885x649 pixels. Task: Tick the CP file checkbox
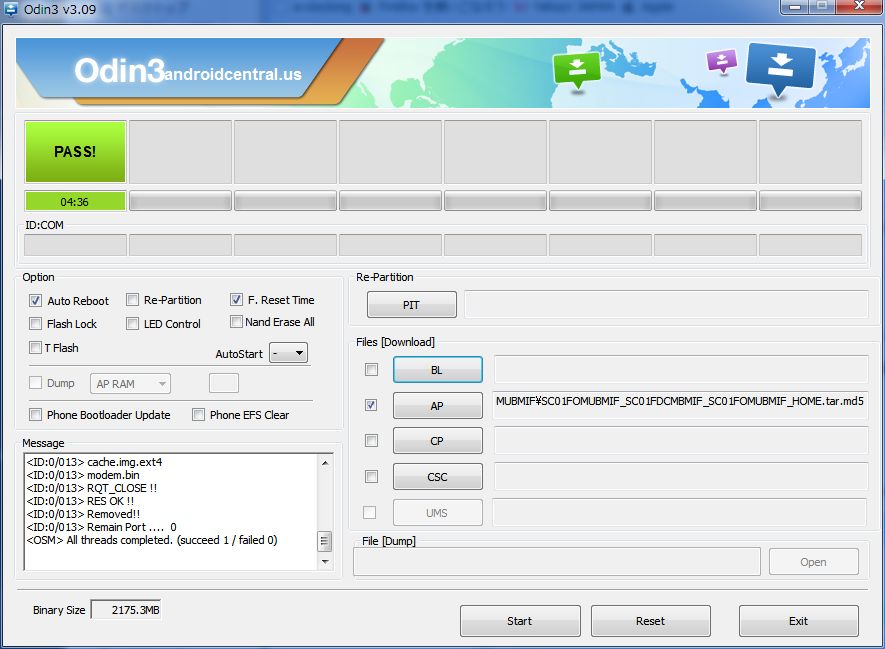coord(371,441)
